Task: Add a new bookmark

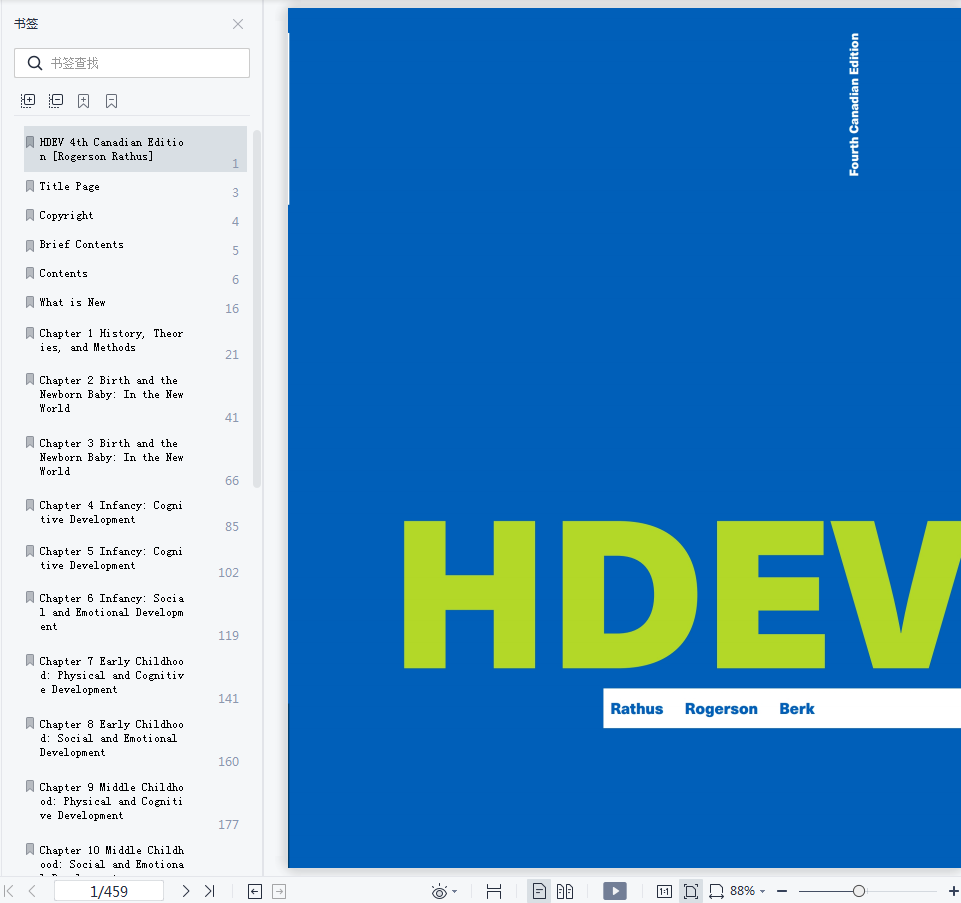Action: coord(83,101)
